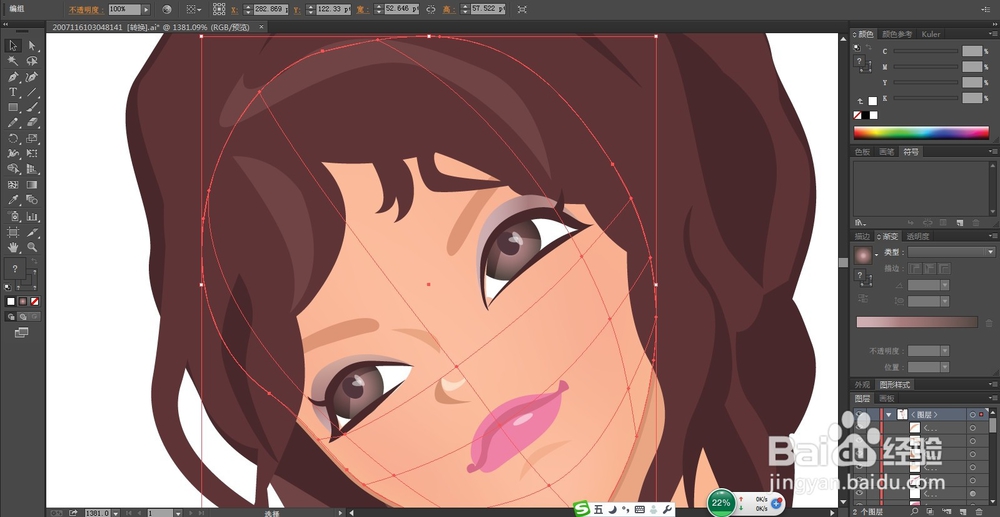Select the Eraser tool
Viewport: 1000px width, 517px height.
pos(32,122)
